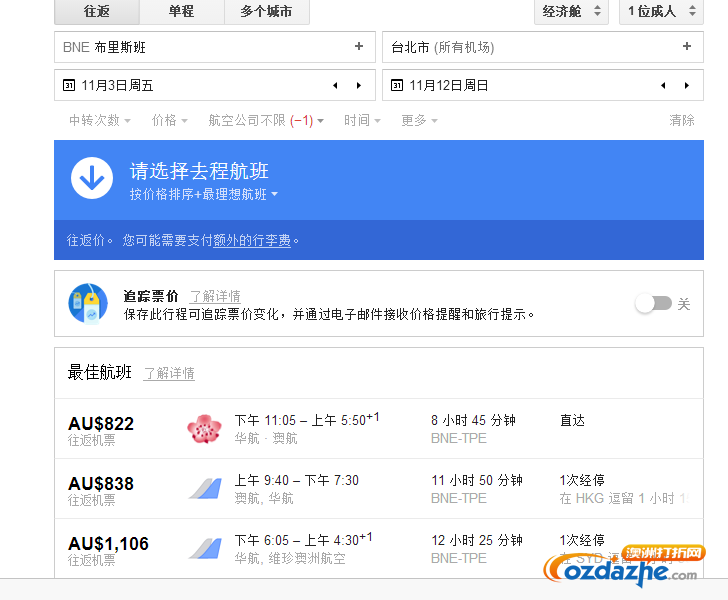Add another origin airport with plus icon
This screenshot has height=600, width=728.
coord(358,46)
